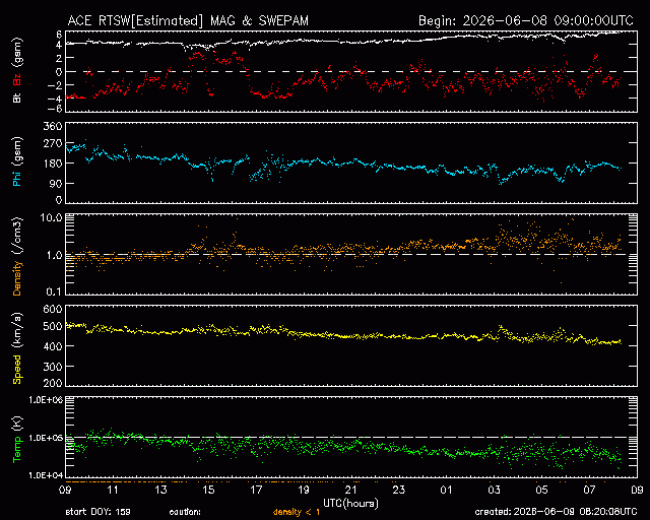
Task: Click the '360' tick on the Phi axis
Action: [53, 126]
